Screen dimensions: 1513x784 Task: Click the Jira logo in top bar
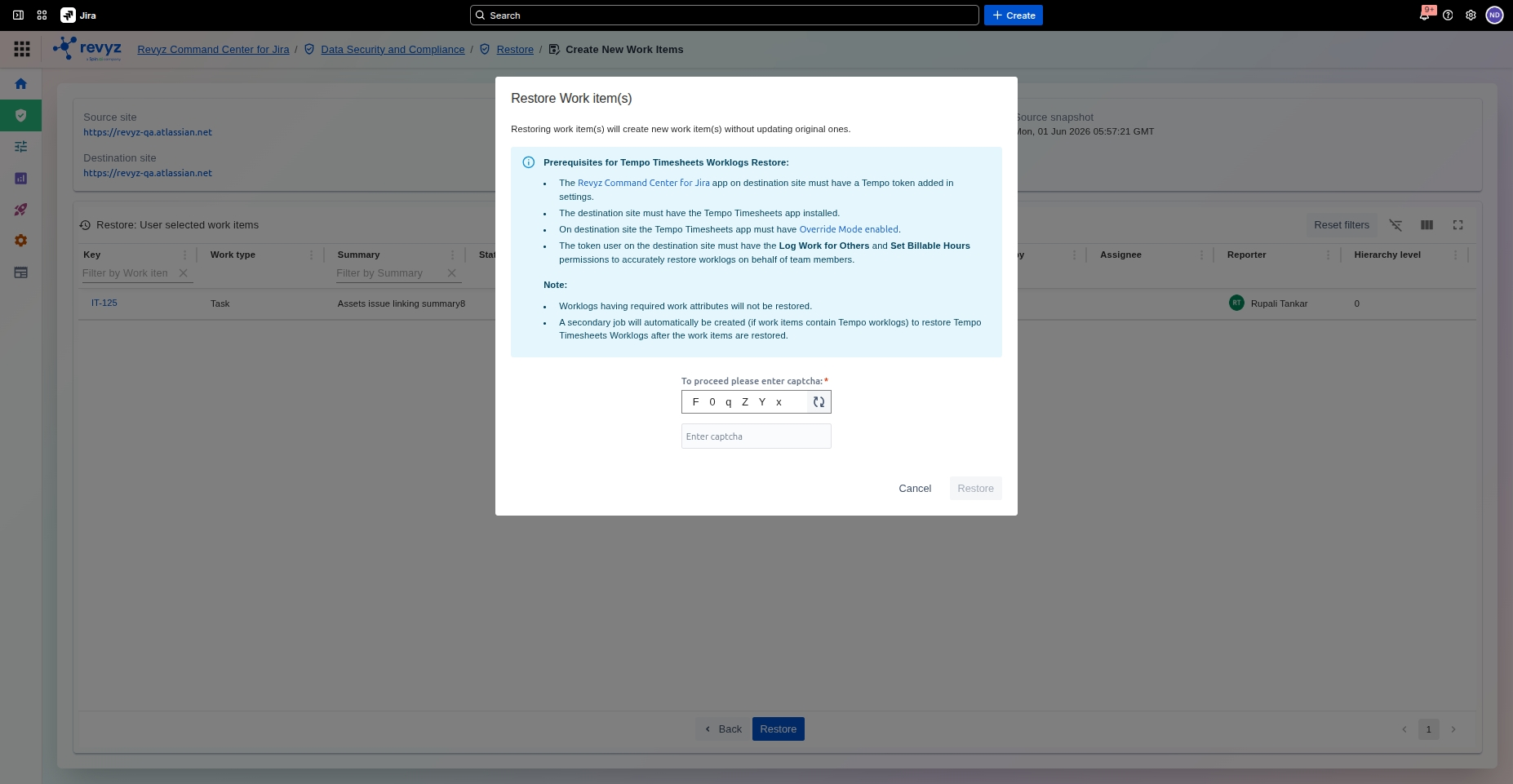click(78, 16)
